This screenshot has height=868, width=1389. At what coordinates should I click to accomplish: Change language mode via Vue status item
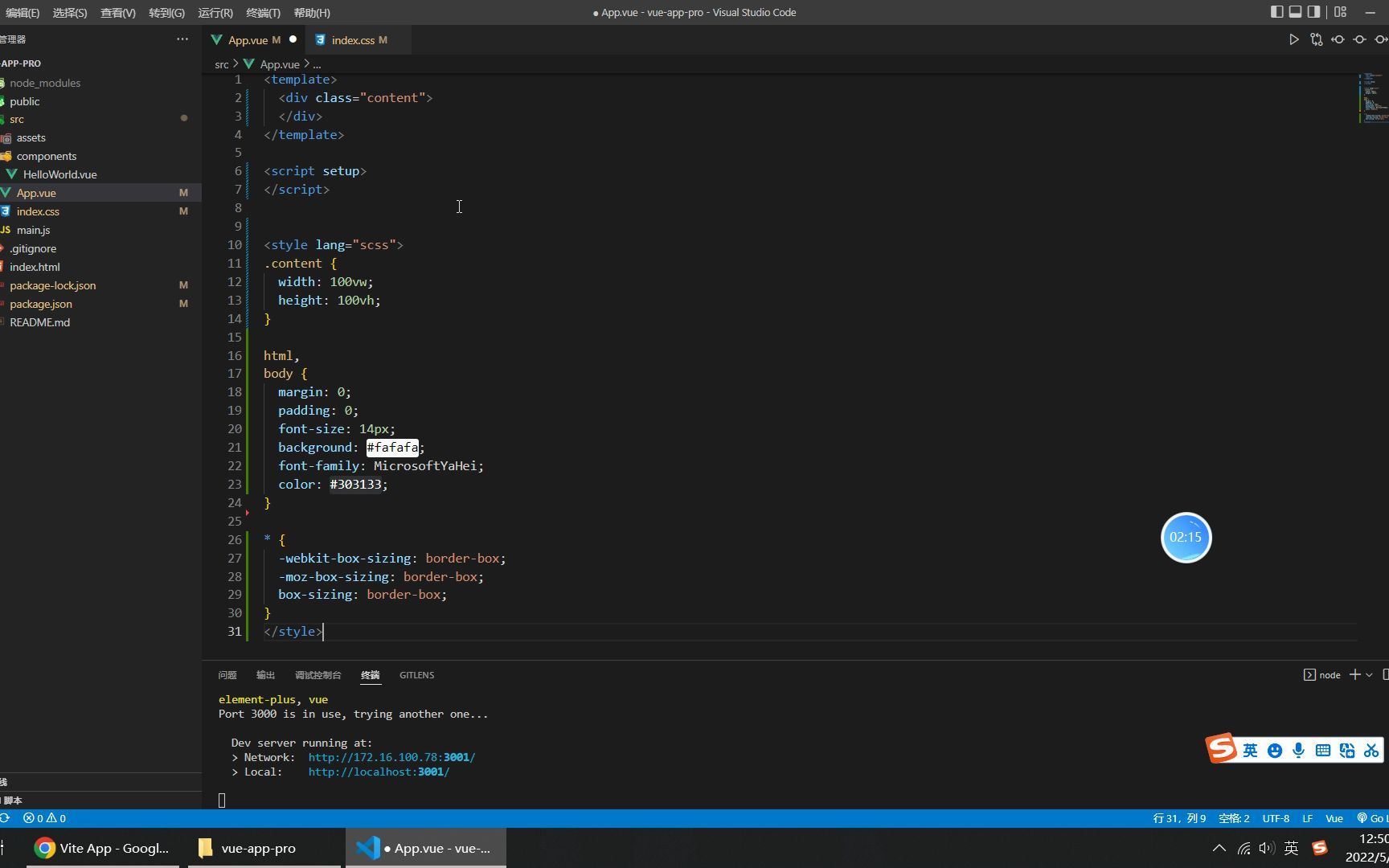(1334, 818)
